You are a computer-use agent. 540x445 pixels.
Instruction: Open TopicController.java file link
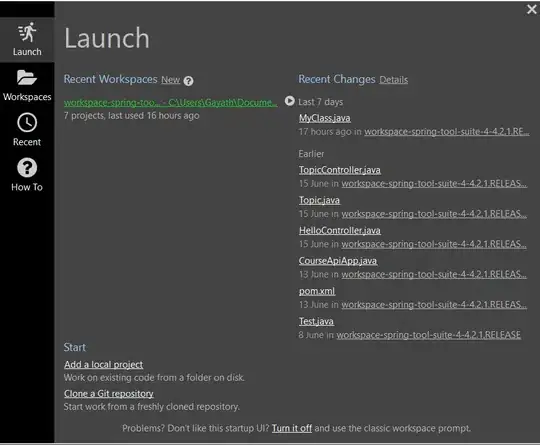click(x=340, y=170)
